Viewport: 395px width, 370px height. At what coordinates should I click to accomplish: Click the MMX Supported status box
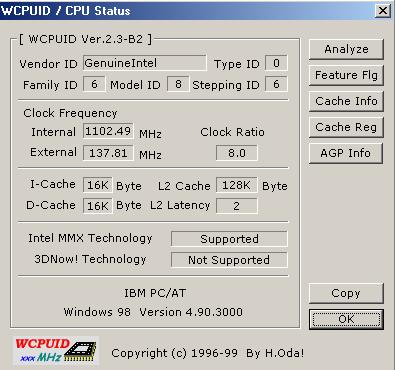point(229,239)
